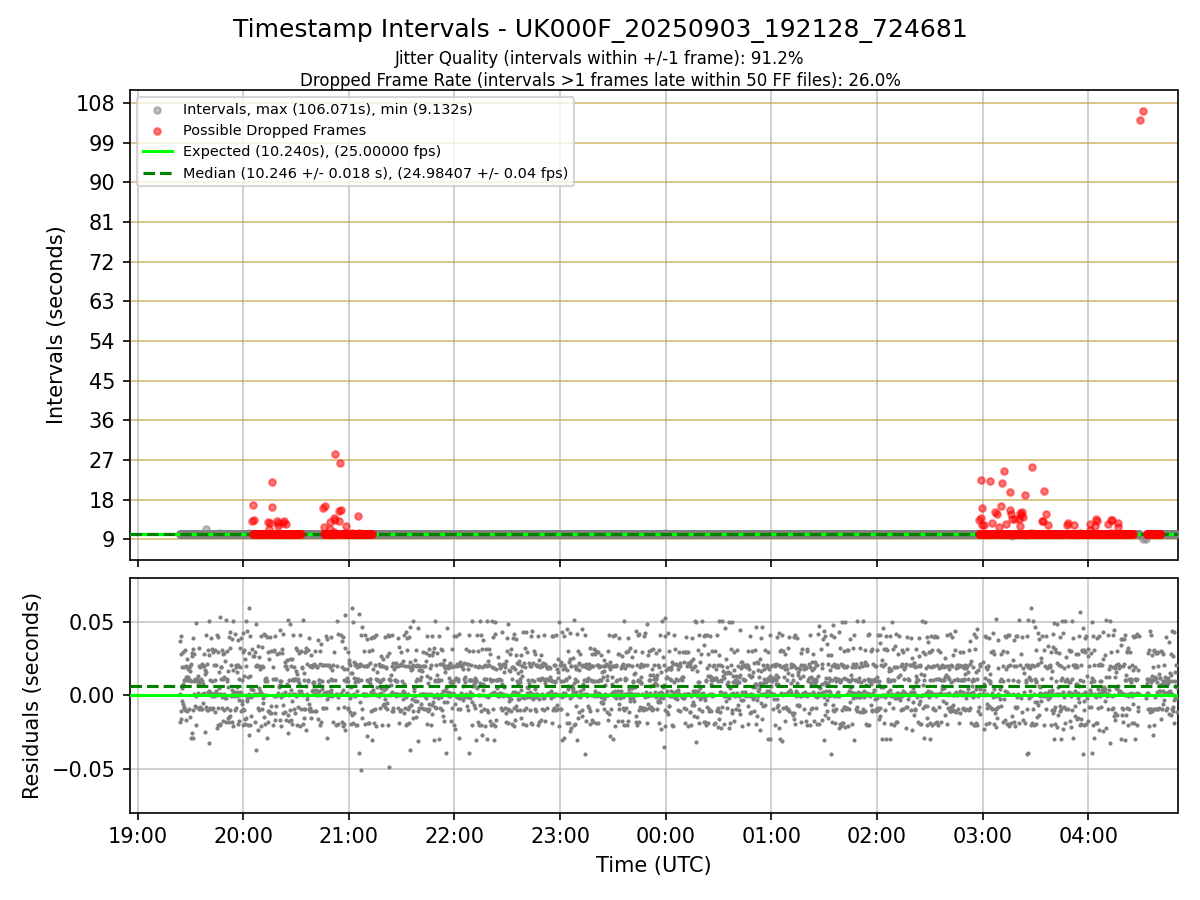Select the Jitter Quality 91.2% subtitle line
The image size is (1200, 900).
pyautogui.click(x=599, y=58)
